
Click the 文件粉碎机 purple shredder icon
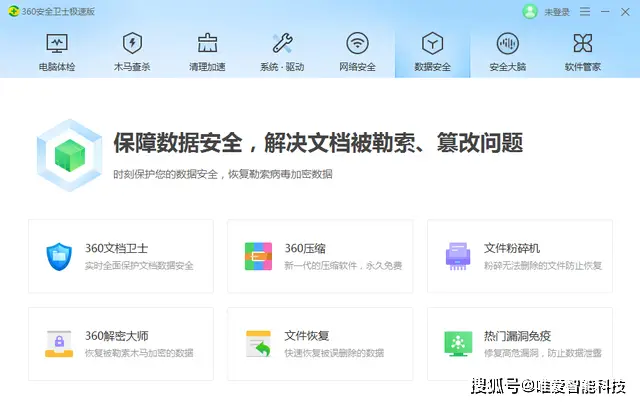coord(458,256)
